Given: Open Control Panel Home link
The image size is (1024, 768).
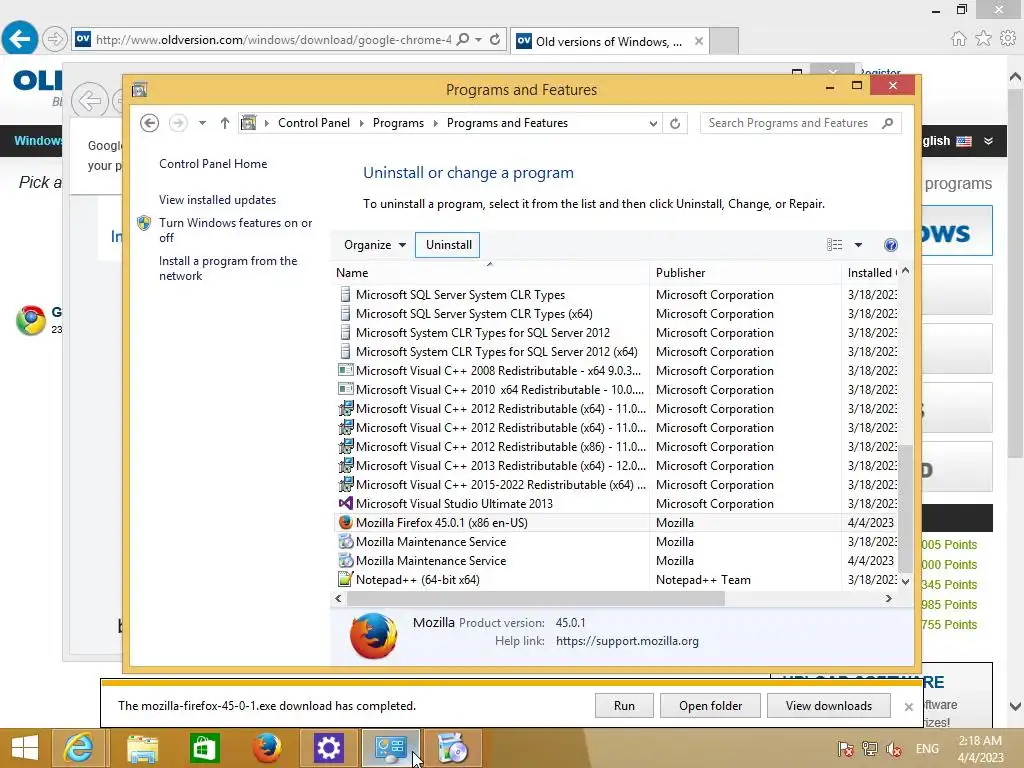Looking at the screenshot, I should [213, 164].
